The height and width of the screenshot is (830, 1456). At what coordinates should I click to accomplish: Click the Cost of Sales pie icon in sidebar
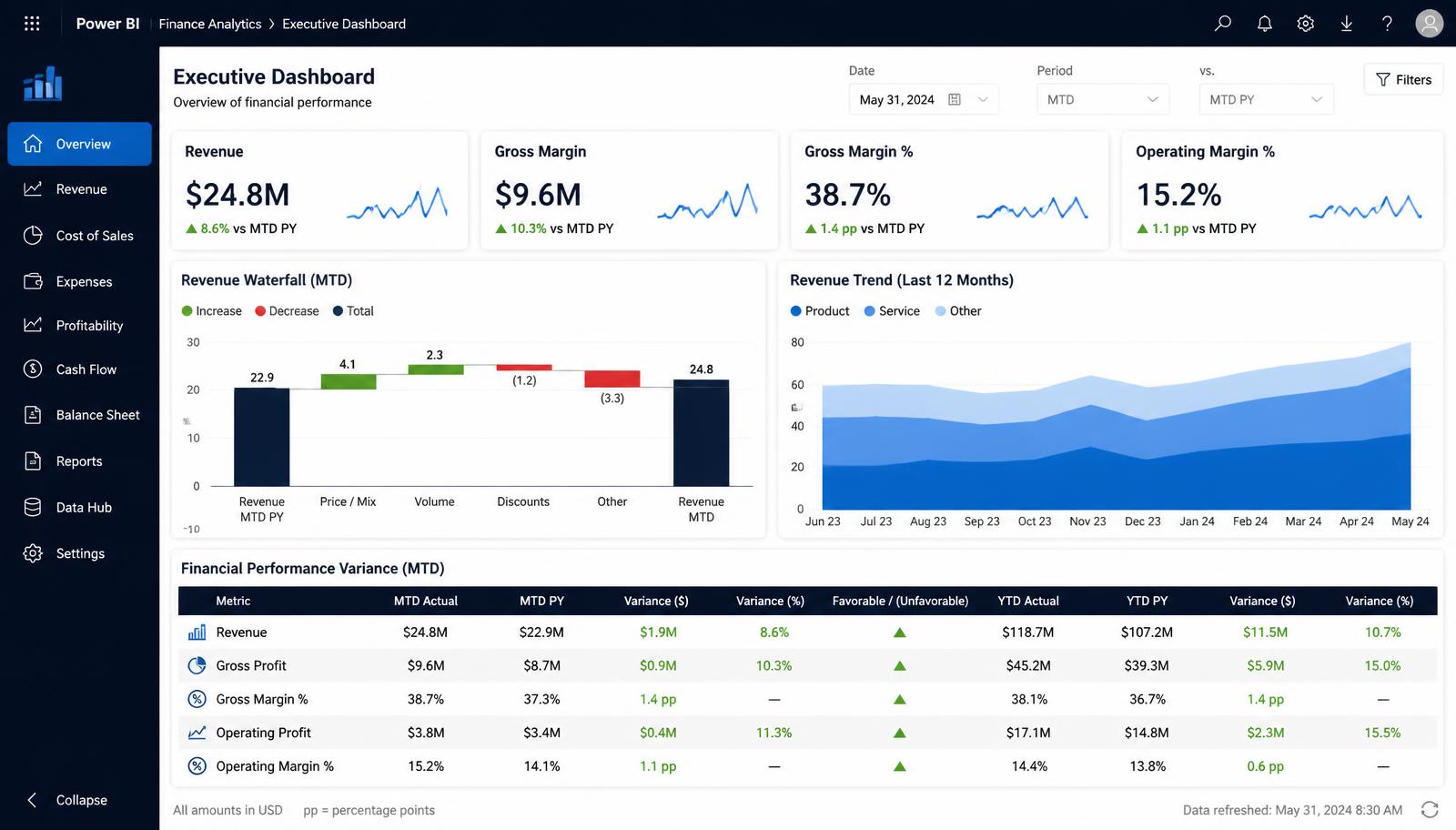(33, 236)
